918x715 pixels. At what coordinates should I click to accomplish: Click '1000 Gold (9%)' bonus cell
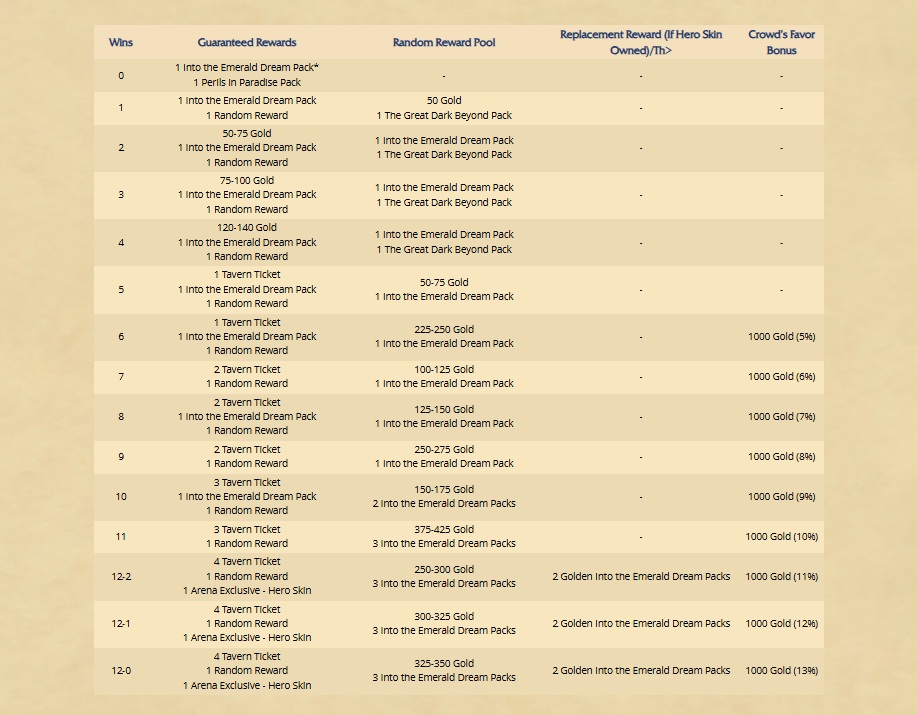(x=781, y=496)
